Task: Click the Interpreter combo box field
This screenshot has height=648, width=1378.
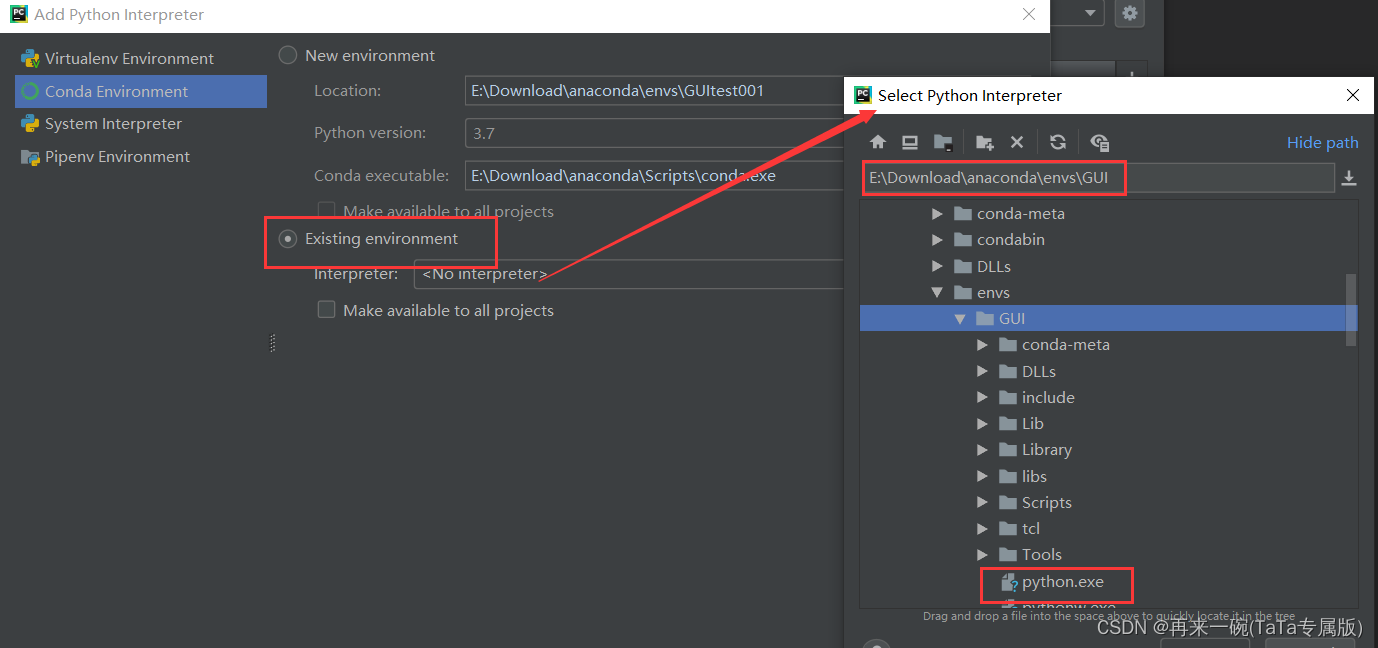Action: [630, 274]
